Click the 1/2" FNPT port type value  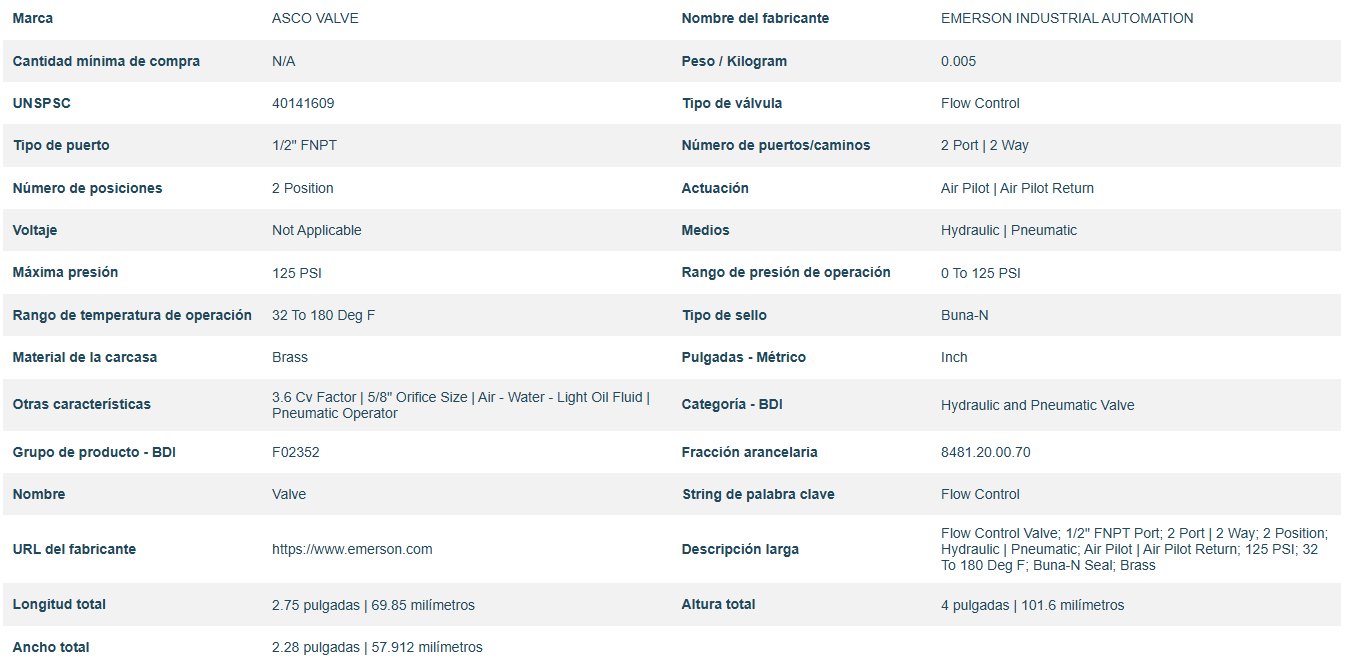pyautogui.click(x=304, y=145)
